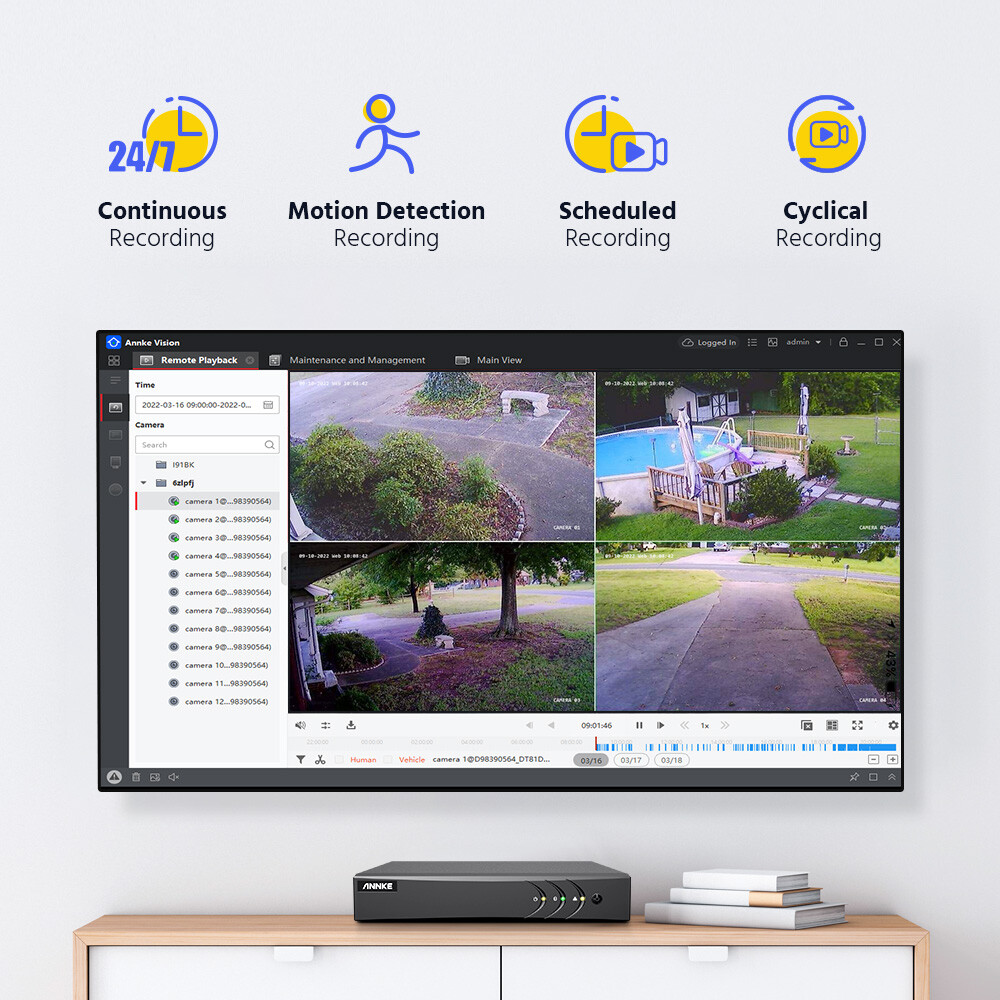This screenshot has height=1000, width=1000.
Task: Select the 03/17 date button
Action: point(631,760)
